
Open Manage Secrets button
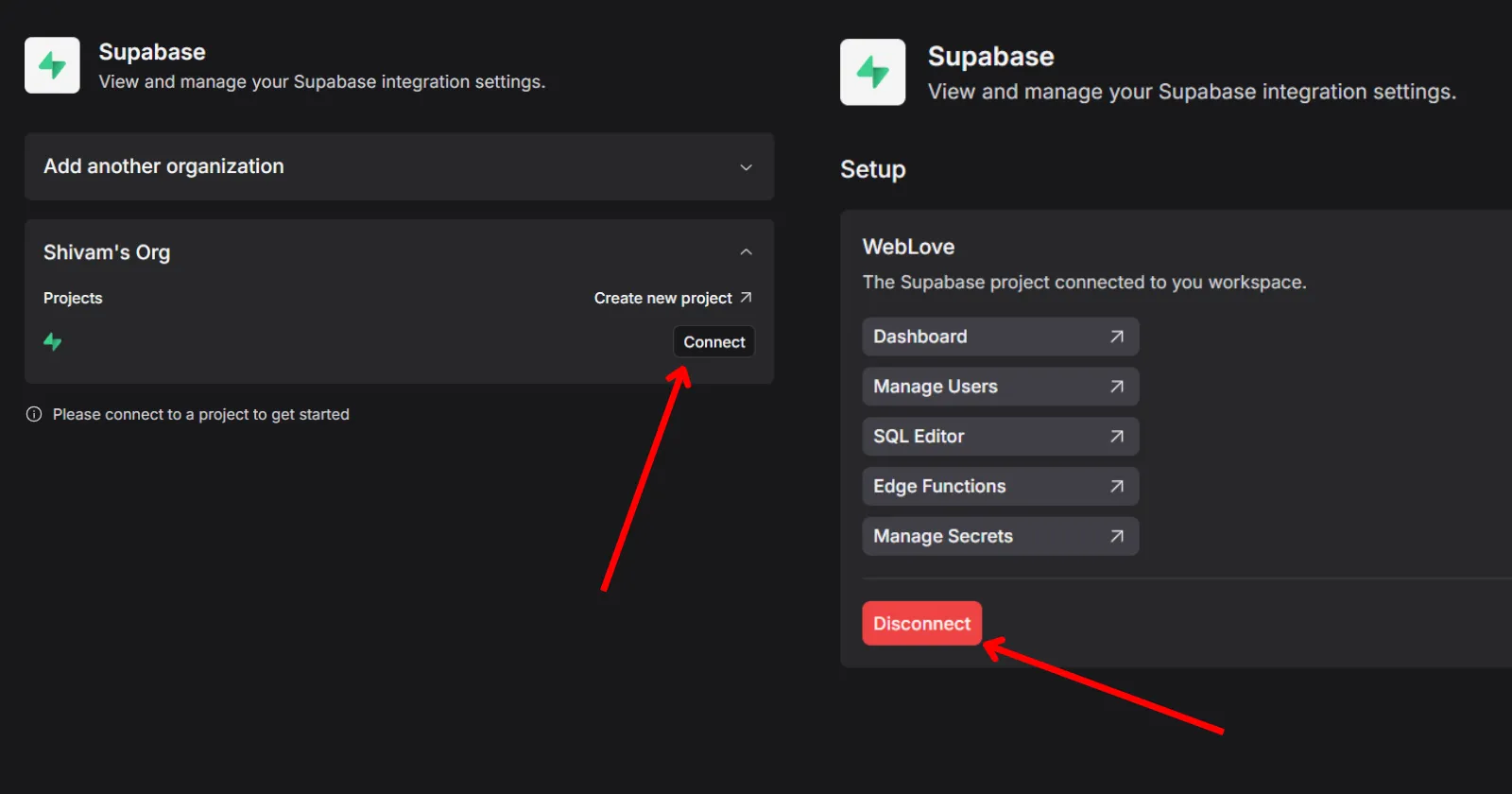[1000, 536]
